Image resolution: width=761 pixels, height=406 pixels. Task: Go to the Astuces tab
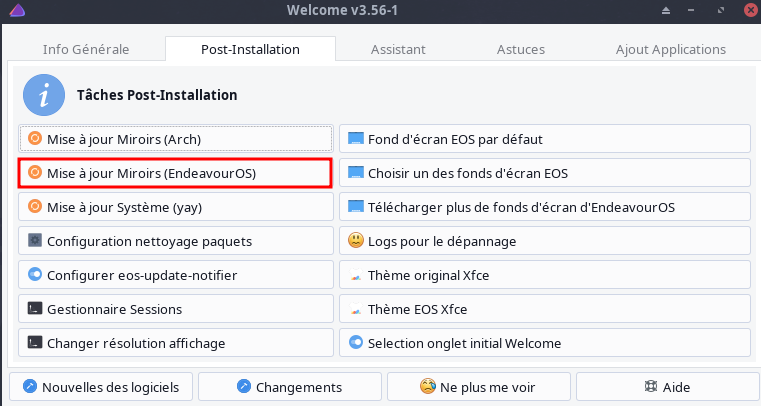coord(520,49)
